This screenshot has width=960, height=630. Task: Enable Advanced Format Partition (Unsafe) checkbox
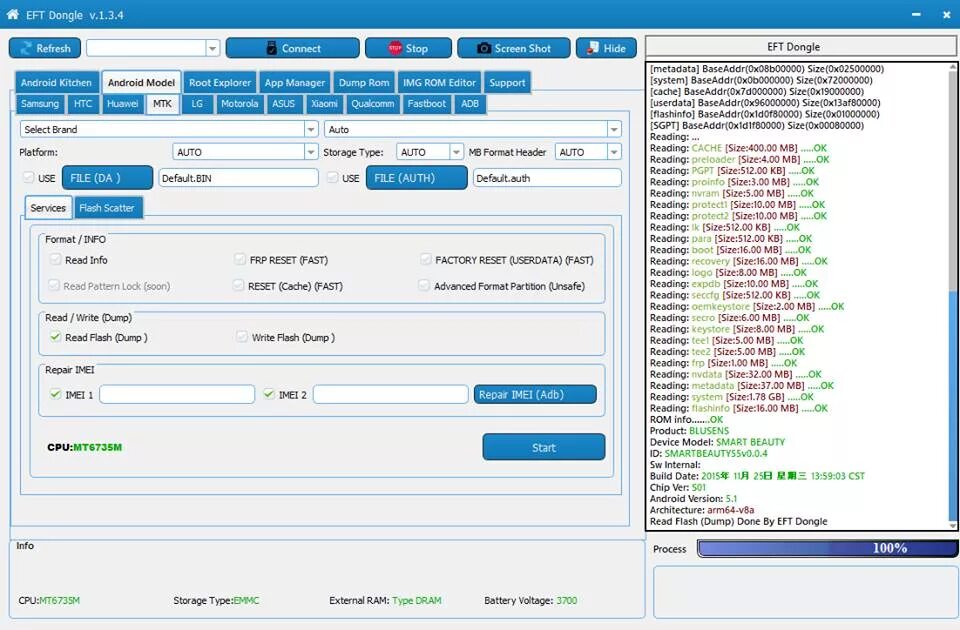424,285
